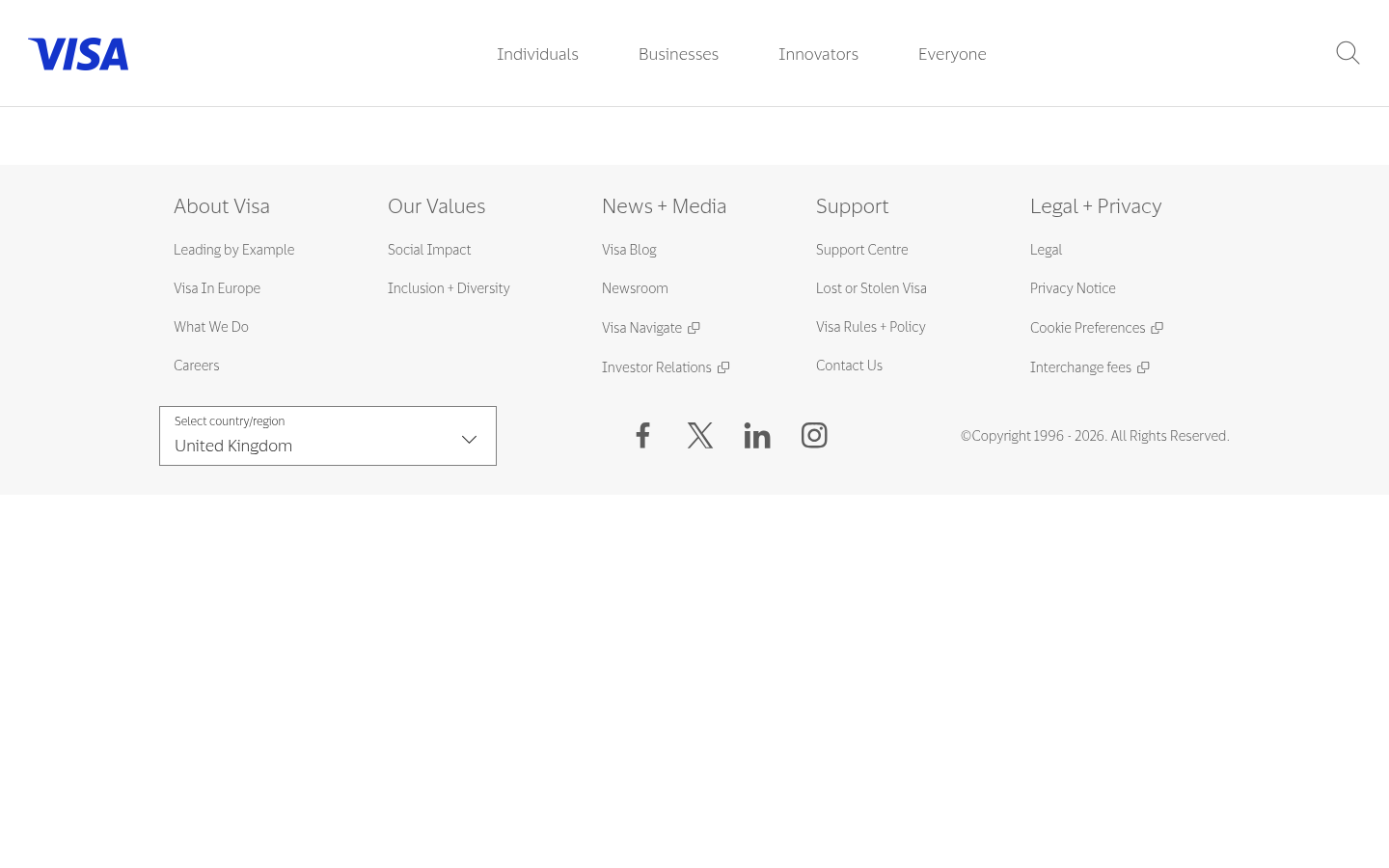Click the Our Values heading
The height and width of the screenshot is (868, 1389).
(x=437, y=206)
